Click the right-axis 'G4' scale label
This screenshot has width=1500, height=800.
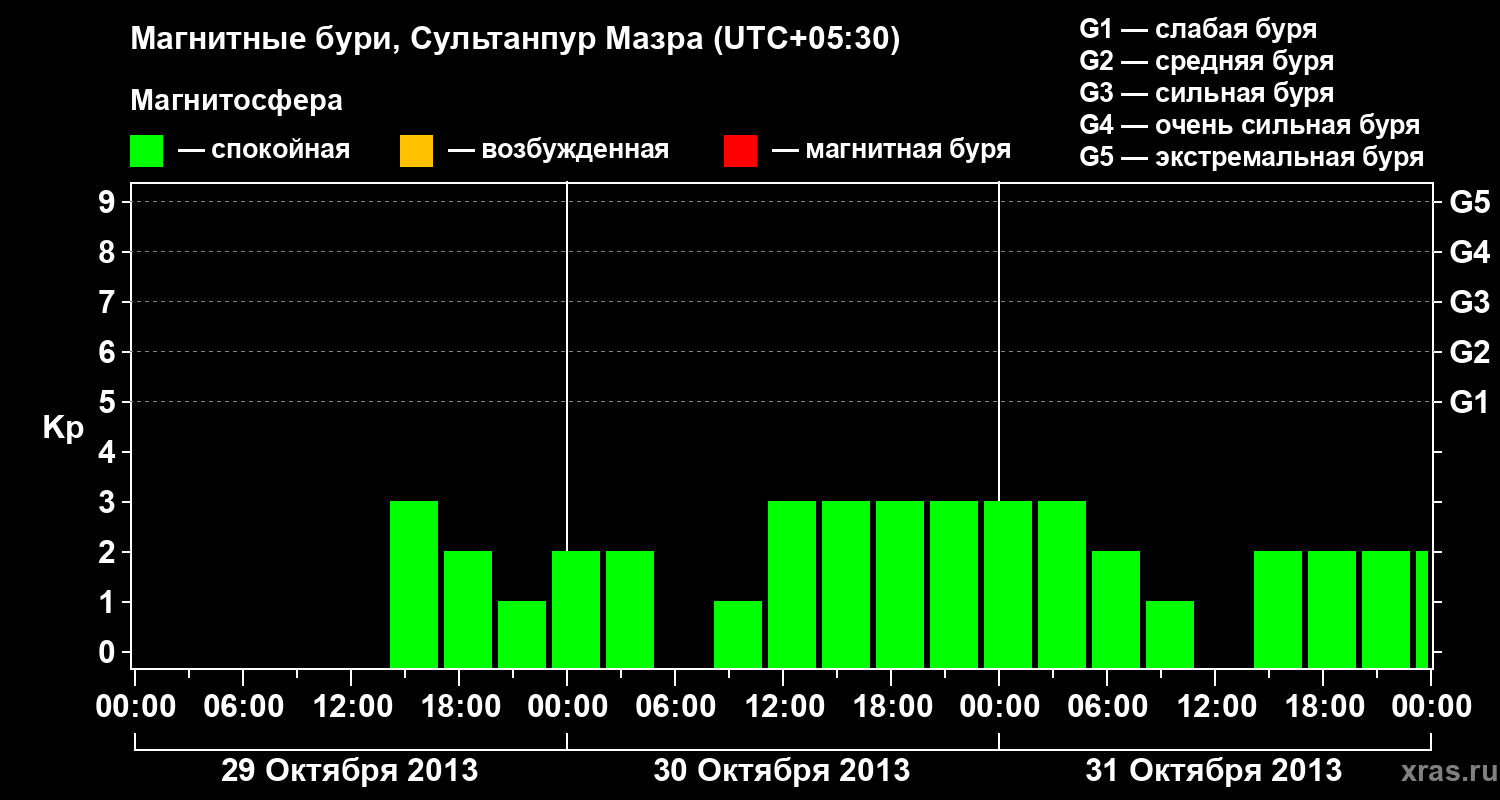pos(1469,252)
